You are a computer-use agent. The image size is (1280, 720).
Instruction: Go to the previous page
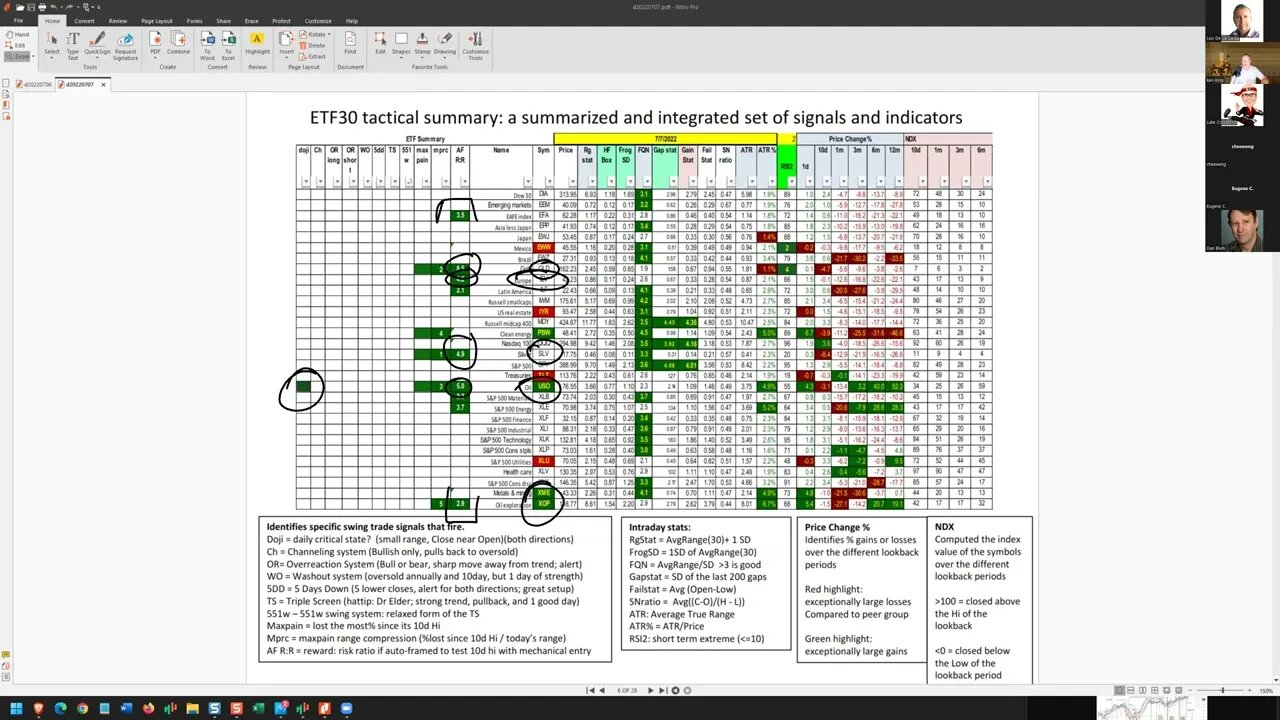(x=601, y=690)
